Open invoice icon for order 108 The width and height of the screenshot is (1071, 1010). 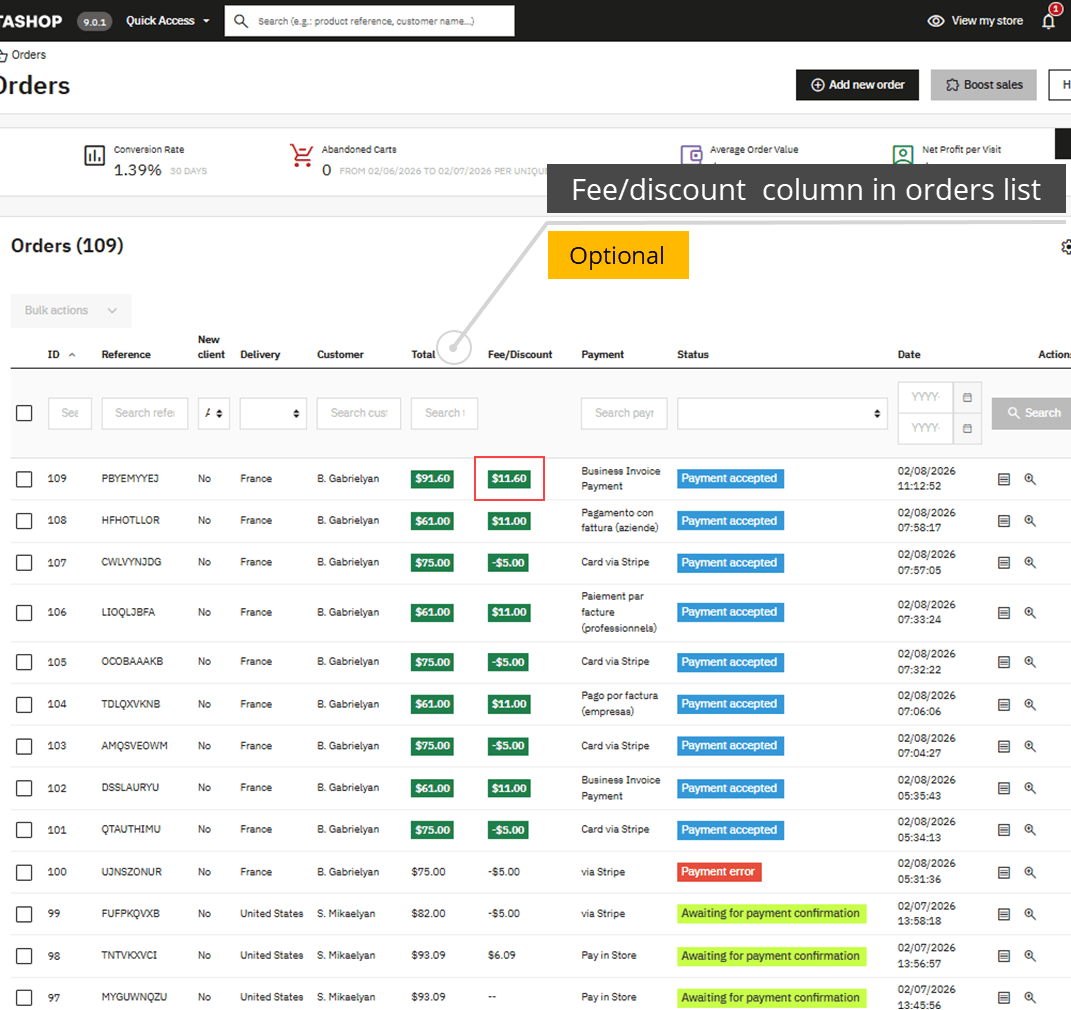1003,521
